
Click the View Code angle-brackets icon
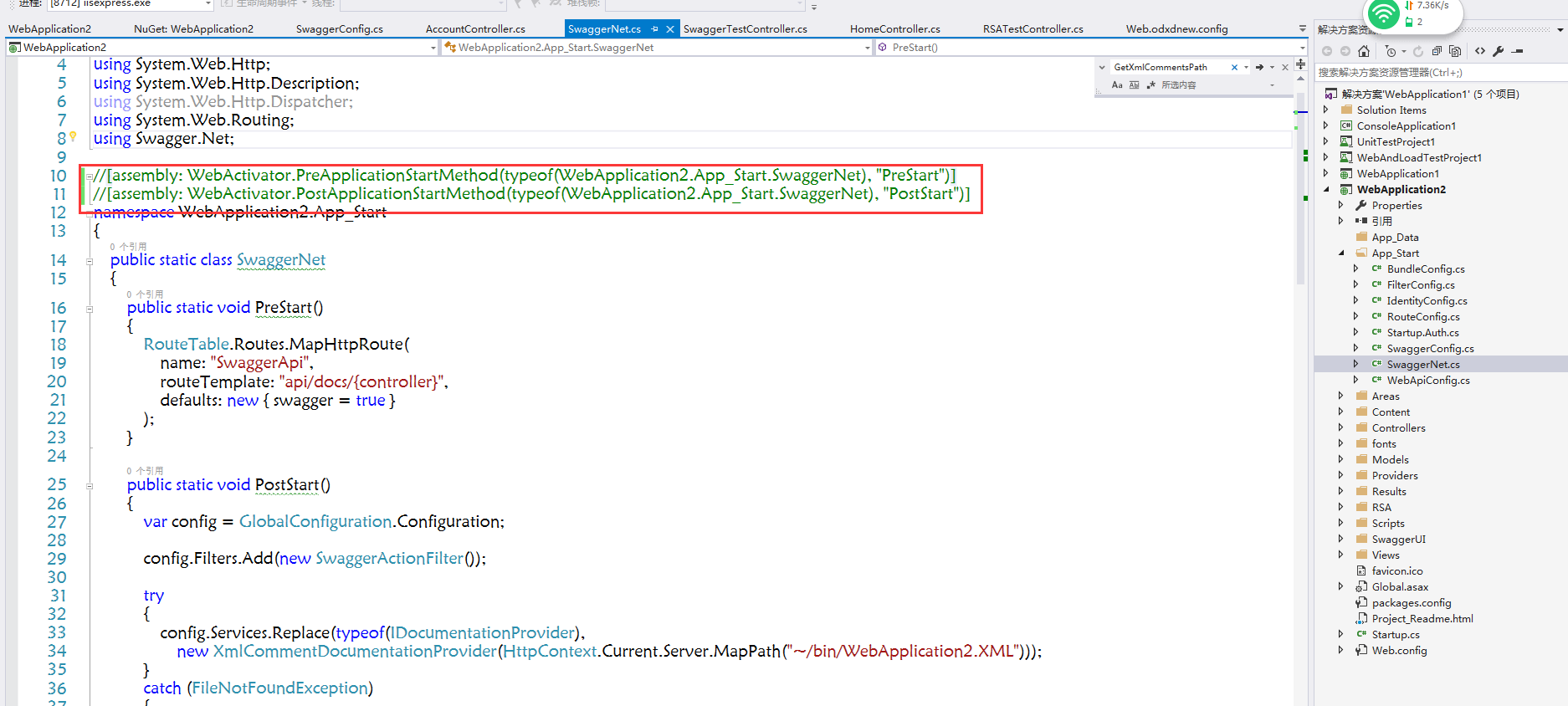point(1480,51)
